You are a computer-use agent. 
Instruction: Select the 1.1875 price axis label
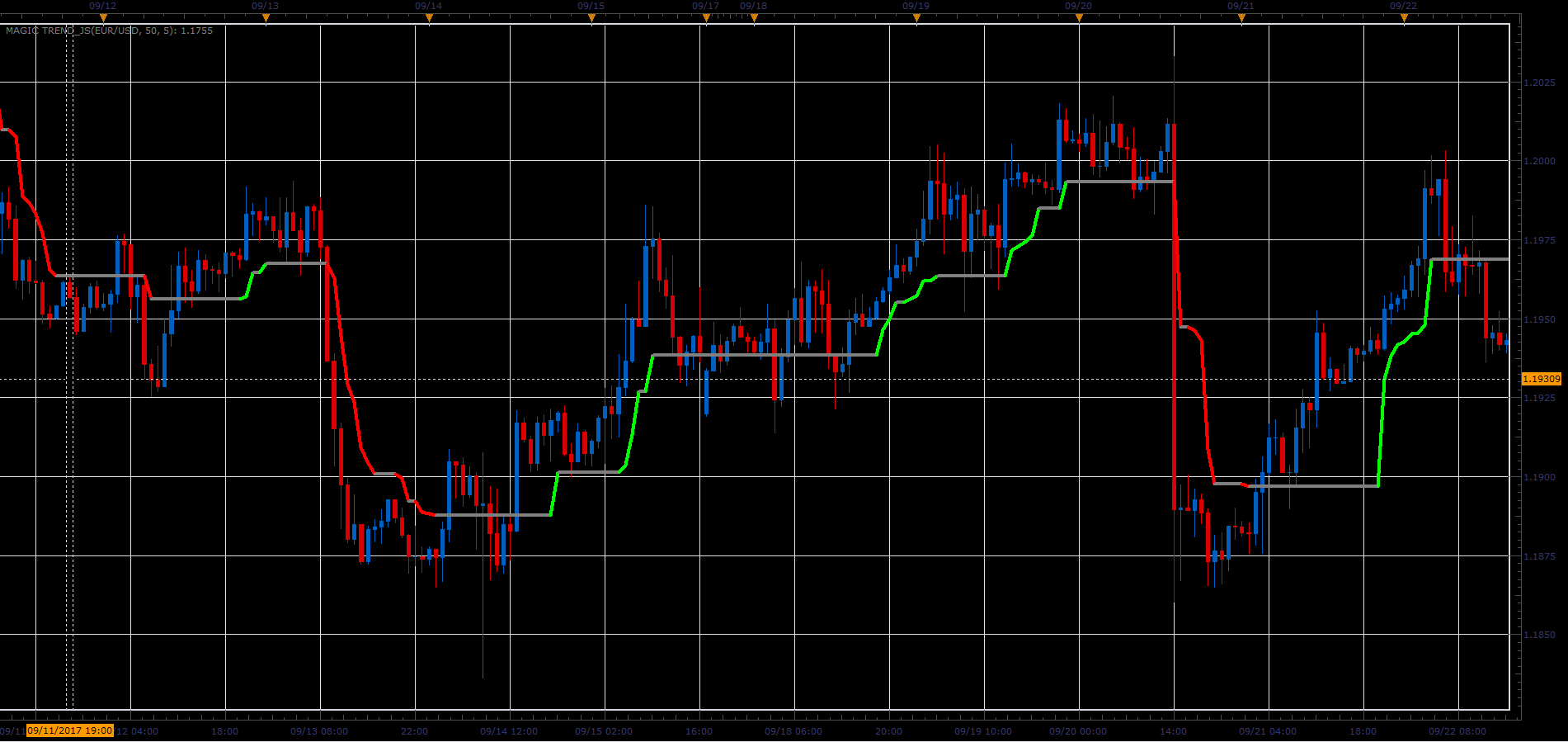pos(1539,556)
